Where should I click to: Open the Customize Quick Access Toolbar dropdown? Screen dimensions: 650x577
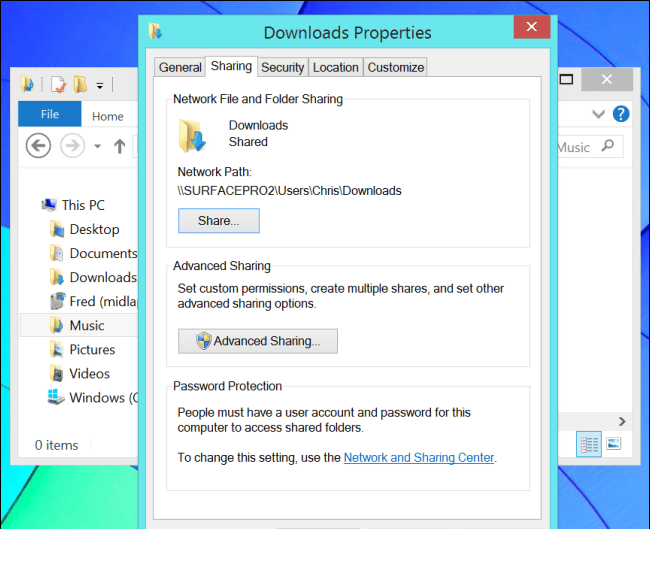(x=100, y=85)
